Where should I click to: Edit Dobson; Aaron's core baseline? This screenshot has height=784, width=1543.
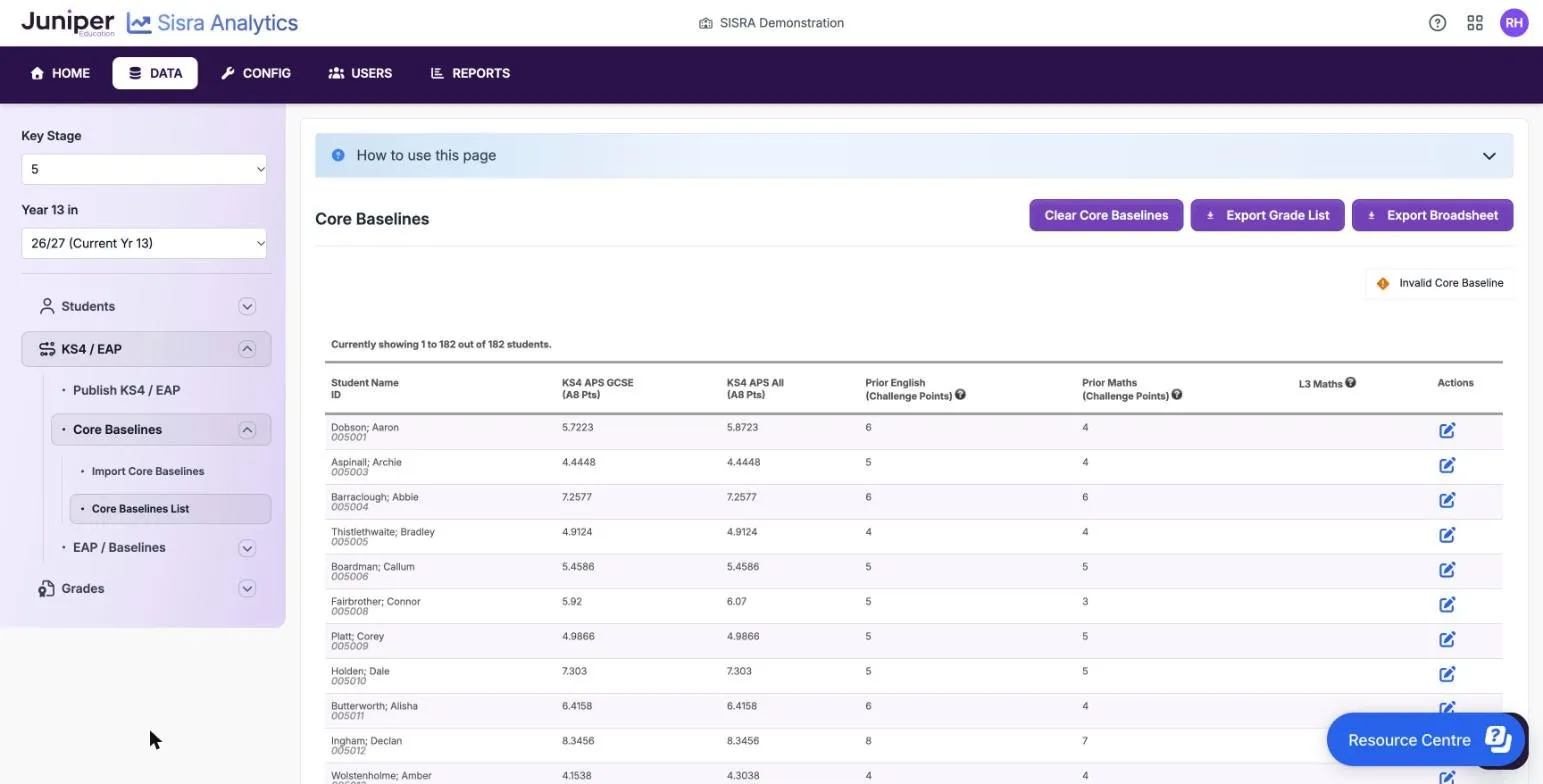pos(1446,431)
